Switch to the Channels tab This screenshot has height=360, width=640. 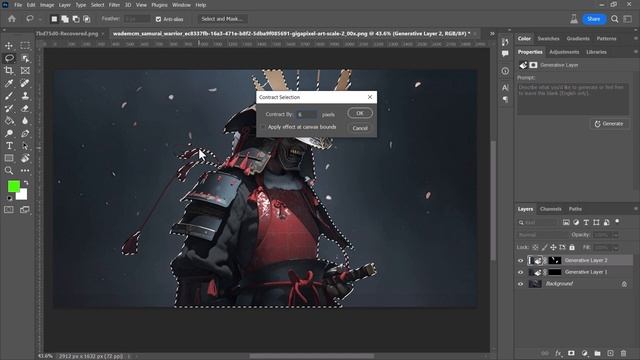tap(551, 209)
